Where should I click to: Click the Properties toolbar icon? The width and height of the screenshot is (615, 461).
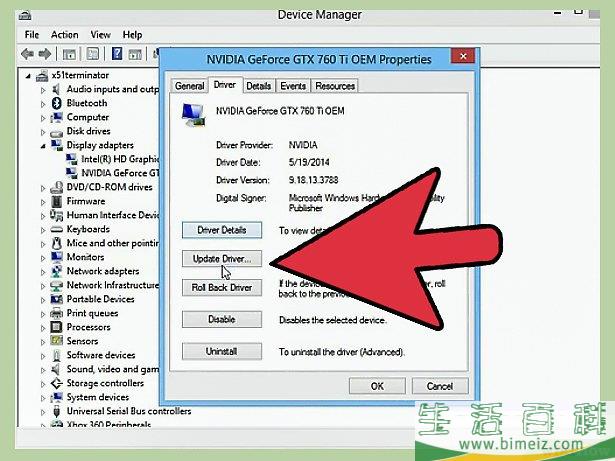coord(93,53)
